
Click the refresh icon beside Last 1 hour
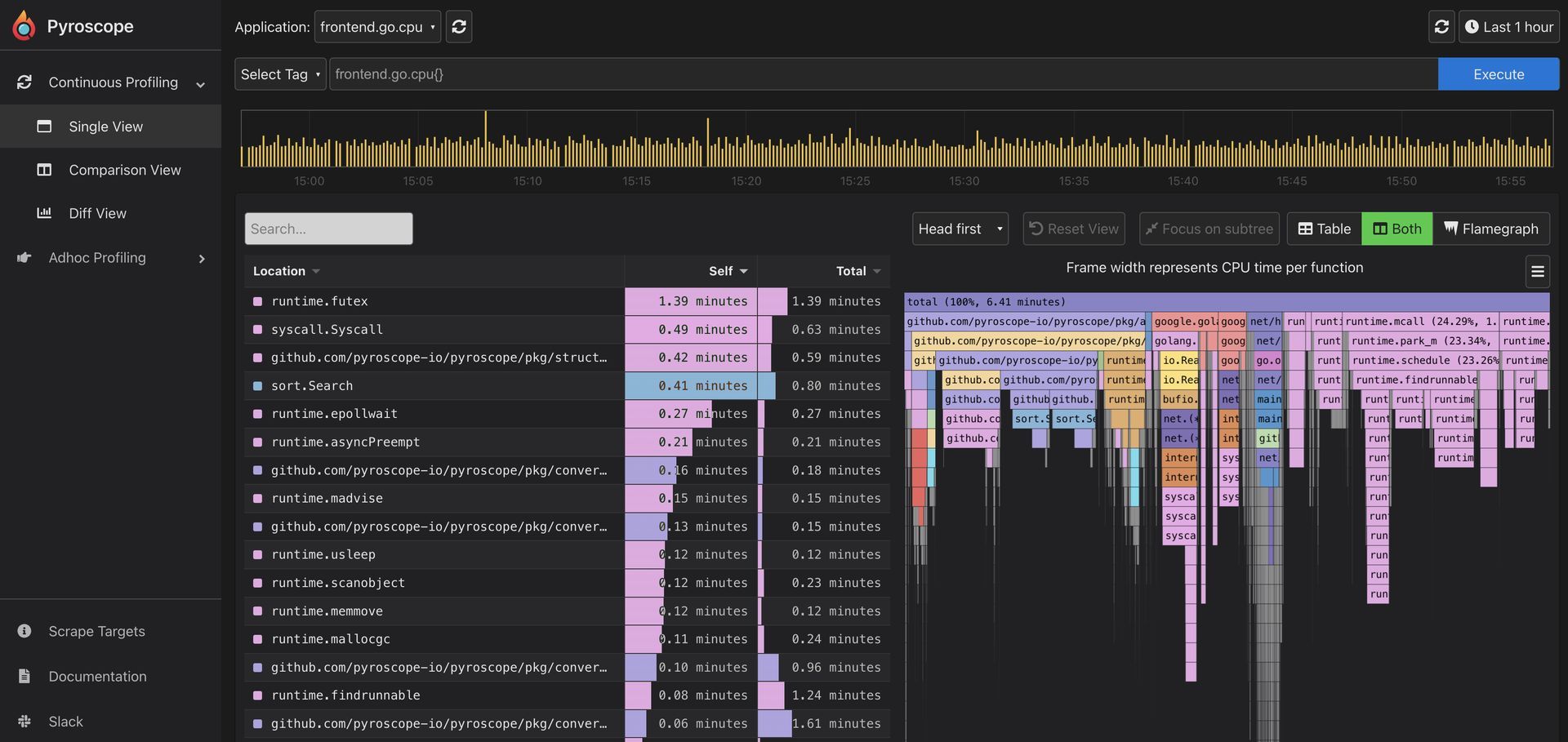pos(1441,27)
